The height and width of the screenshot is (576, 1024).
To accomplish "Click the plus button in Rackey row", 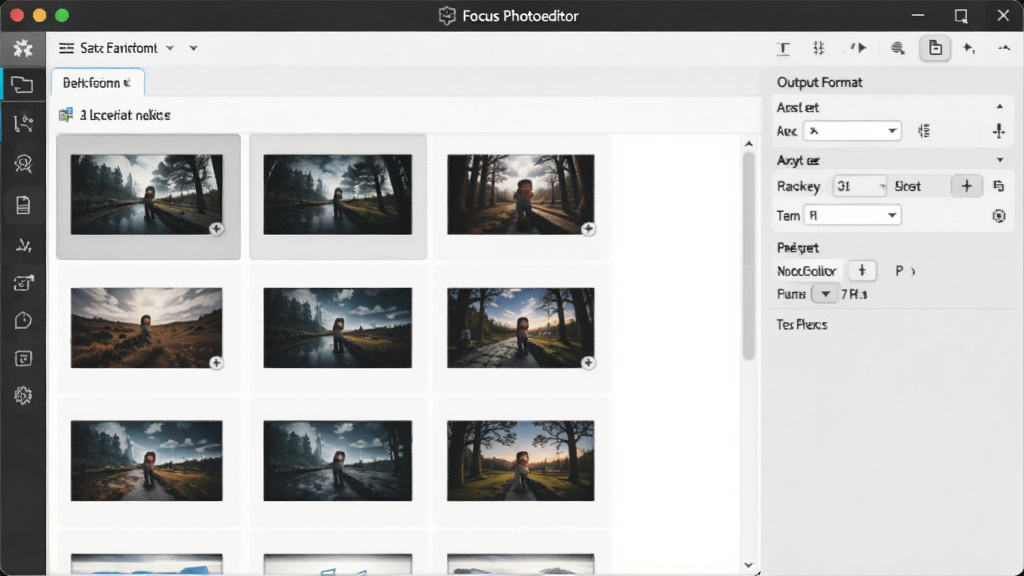I will (x=967, y=186).
